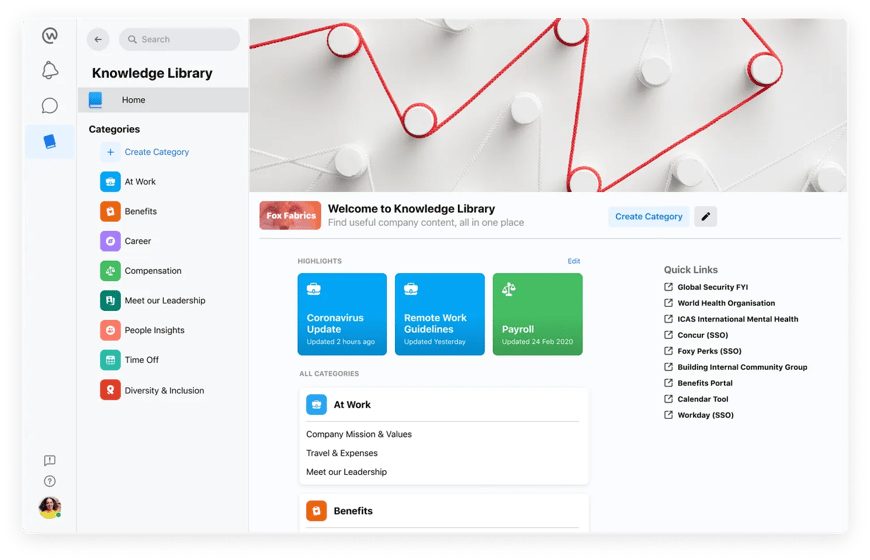Screen dimensions: 870x560
Task: Open the Workplace home logo icon
Action: 50,36
